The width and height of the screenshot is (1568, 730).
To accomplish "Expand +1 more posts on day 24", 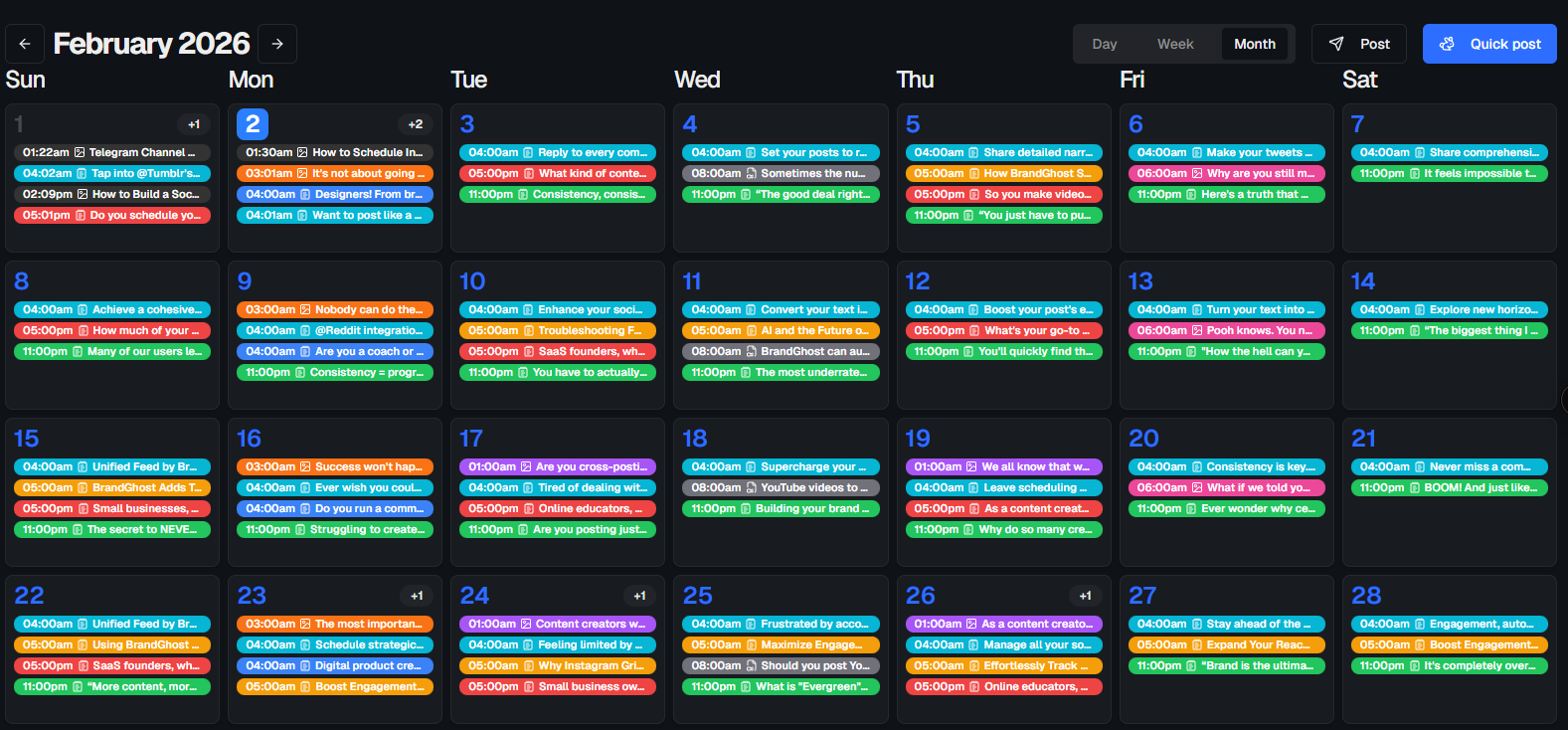I will click(x=639, y=596).
